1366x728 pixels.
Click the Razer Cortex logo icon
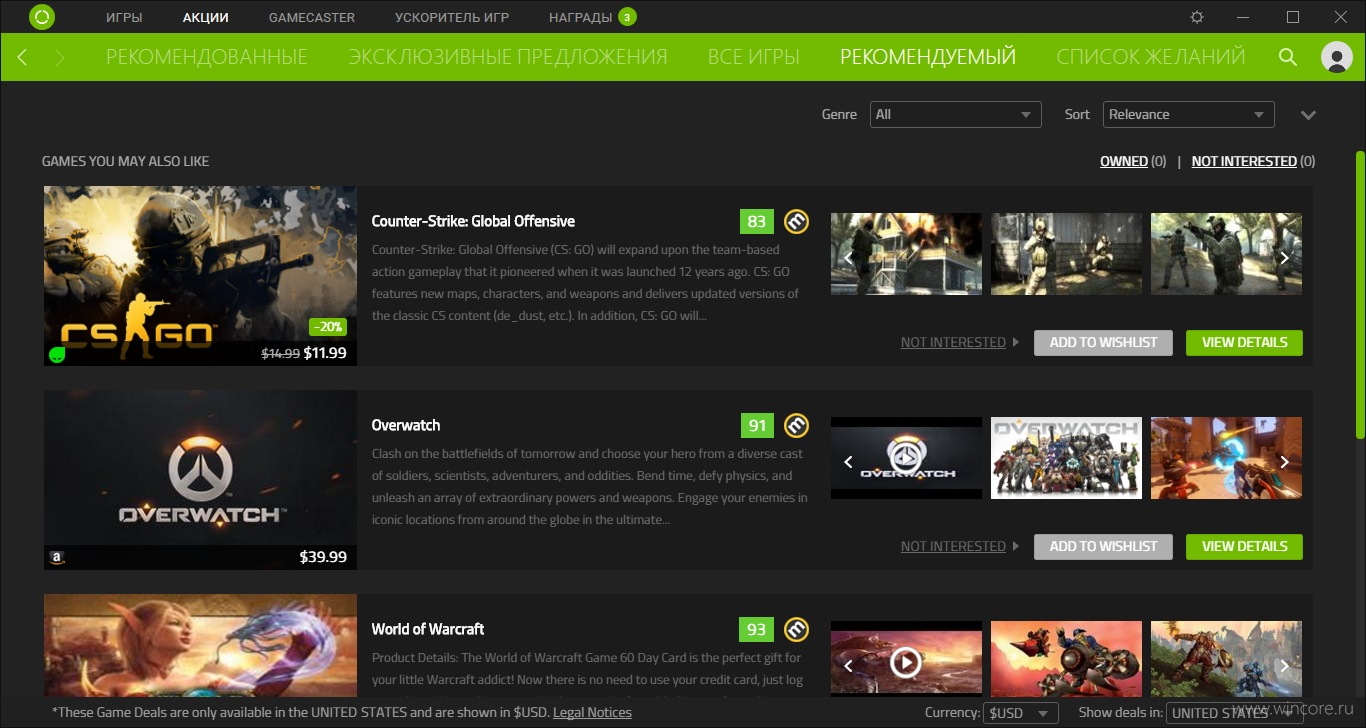click(42, 17)
